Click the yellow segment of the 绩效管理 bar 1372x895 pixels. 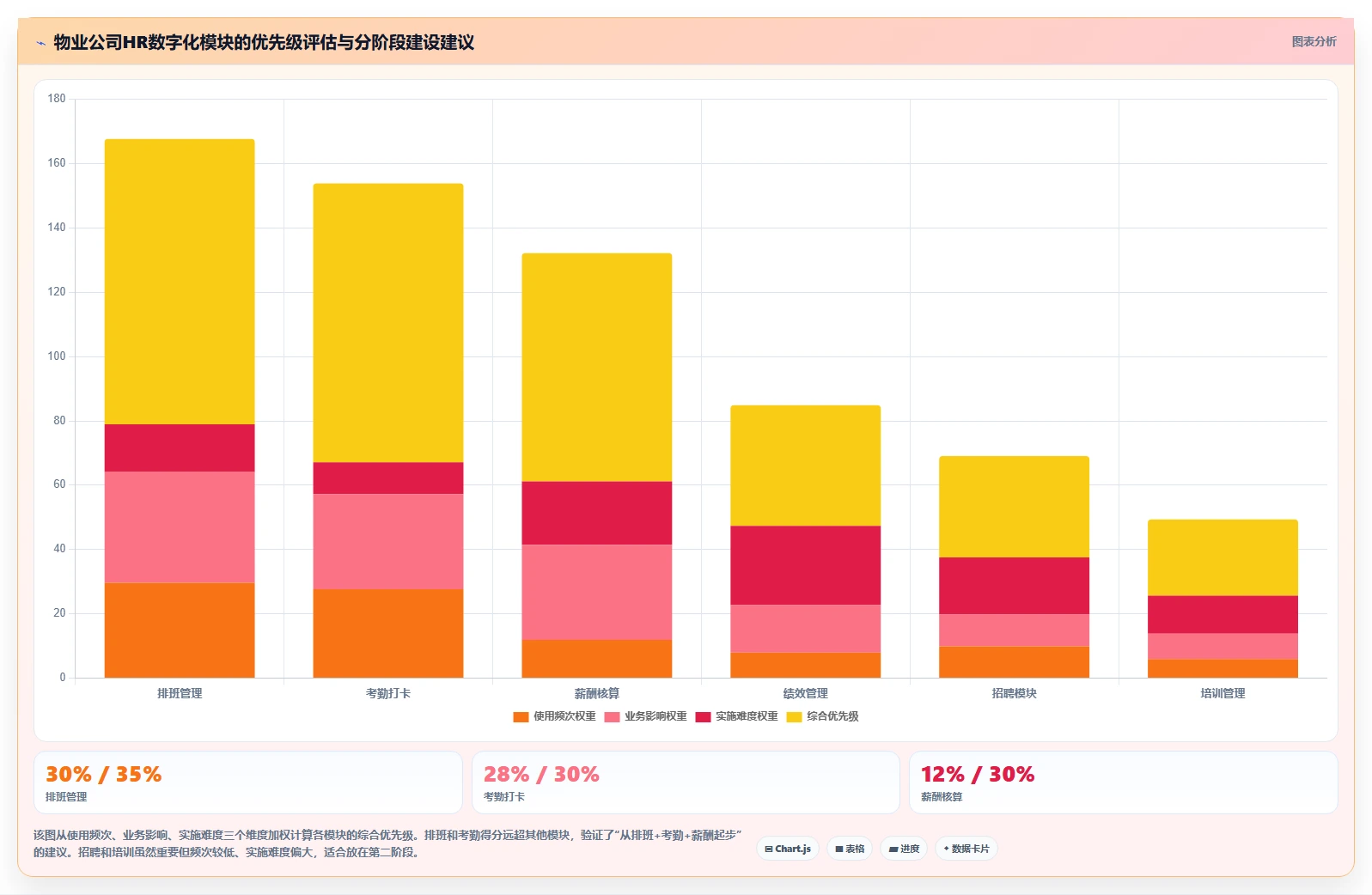(x=806, y=466)
